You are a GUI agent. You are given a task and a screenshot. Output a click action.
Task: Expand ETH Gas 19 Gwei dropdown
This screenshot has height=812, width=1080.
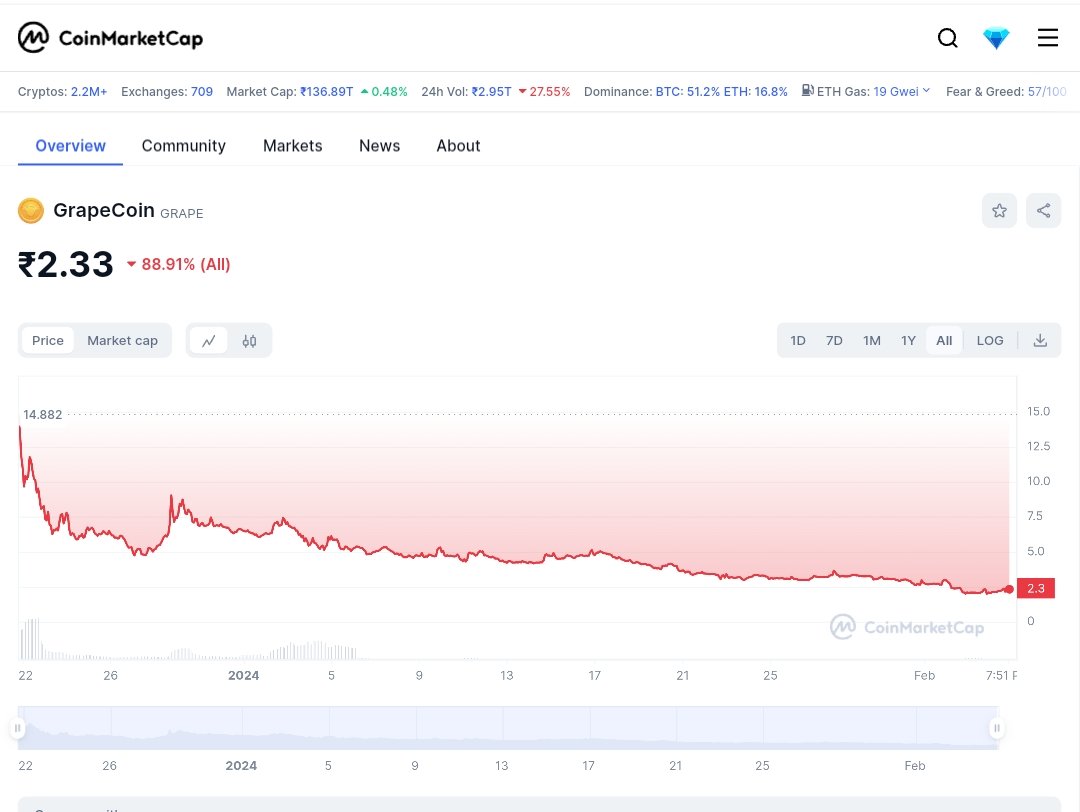click(902, 92)
